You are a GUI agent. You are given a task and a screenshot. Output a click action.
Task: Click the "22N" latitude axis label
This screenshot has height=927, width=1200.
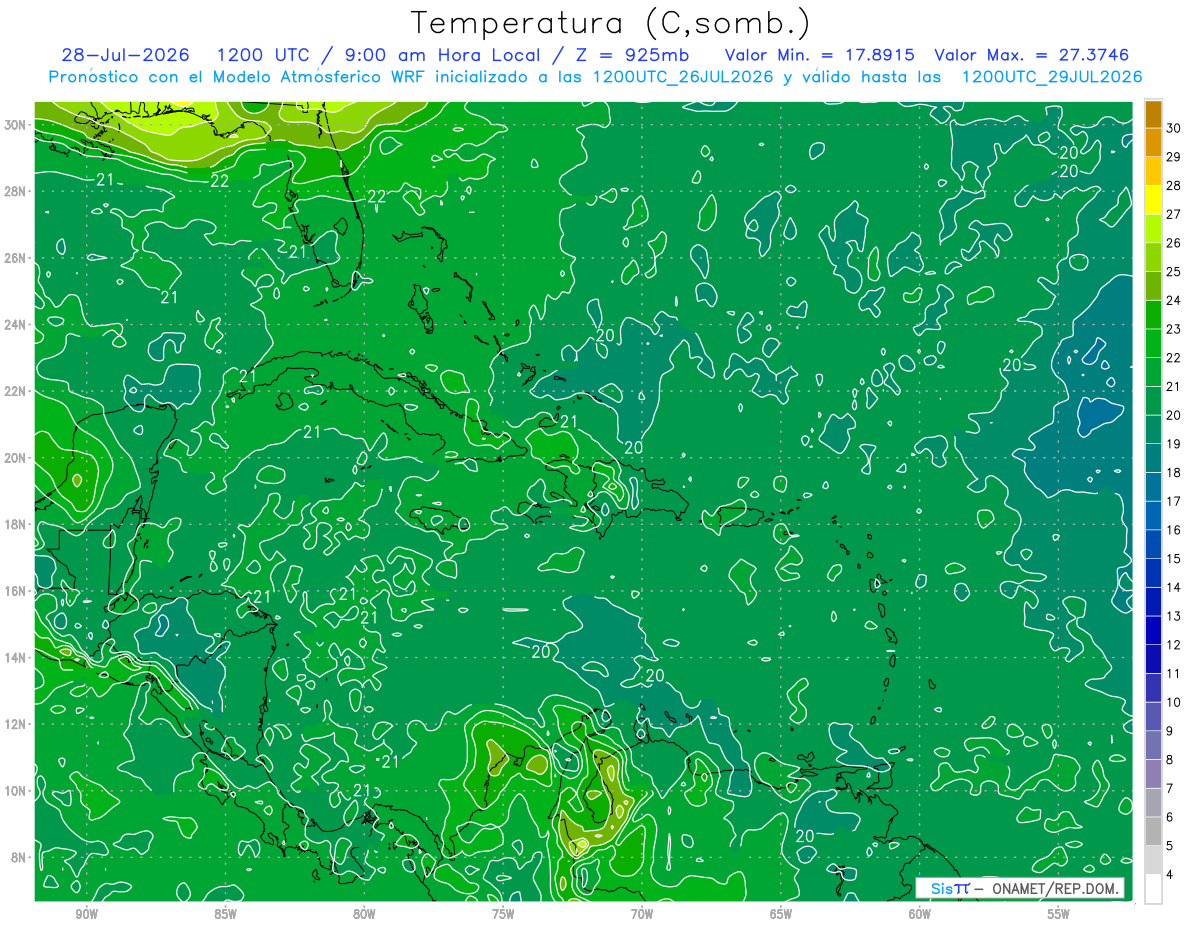(x=16, y=391)
